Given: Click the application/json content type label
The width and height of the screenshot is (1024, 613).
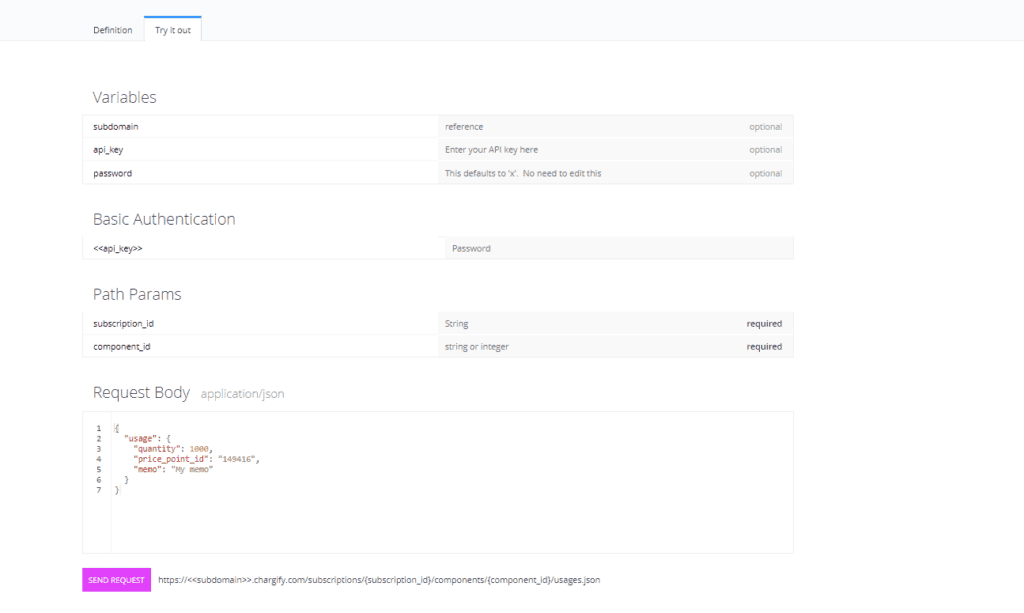Looking at the screenshot, I should (x=242, y=394).
